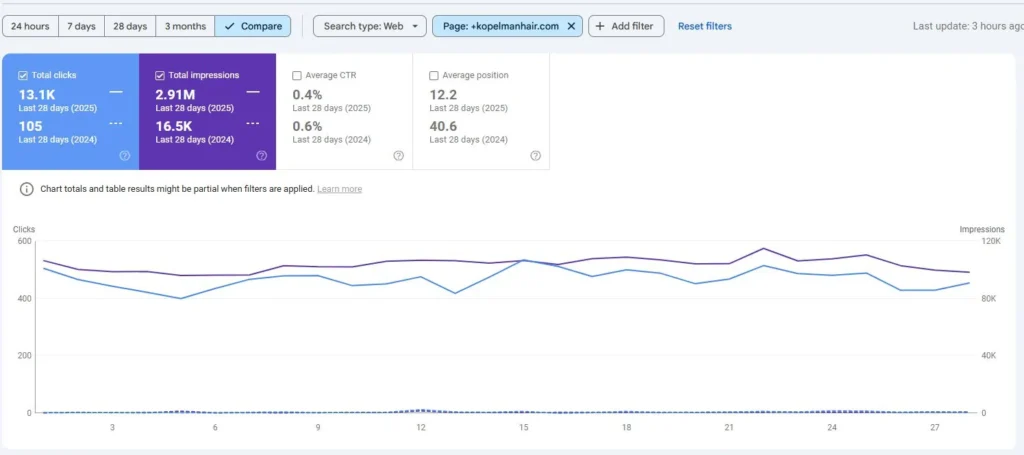The height and width of the screenshot is (455, 1024).
Task: Uncheck the Total clicks checkbox
Action: point(23,75)
